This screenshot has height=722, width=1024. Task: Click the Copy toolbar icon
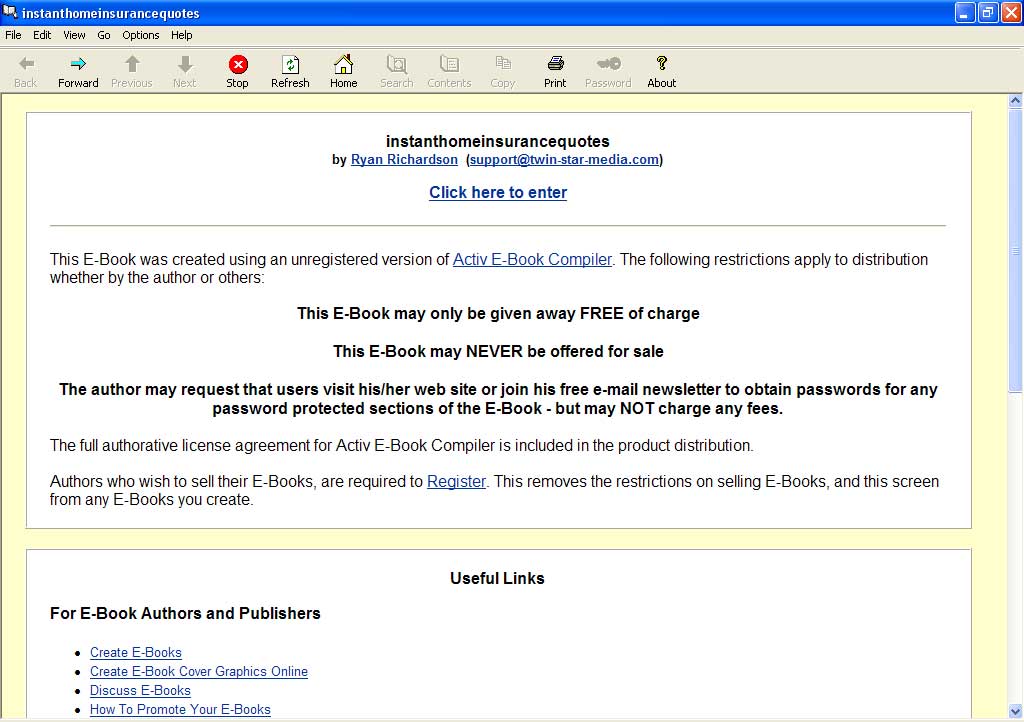coord(503,63)
